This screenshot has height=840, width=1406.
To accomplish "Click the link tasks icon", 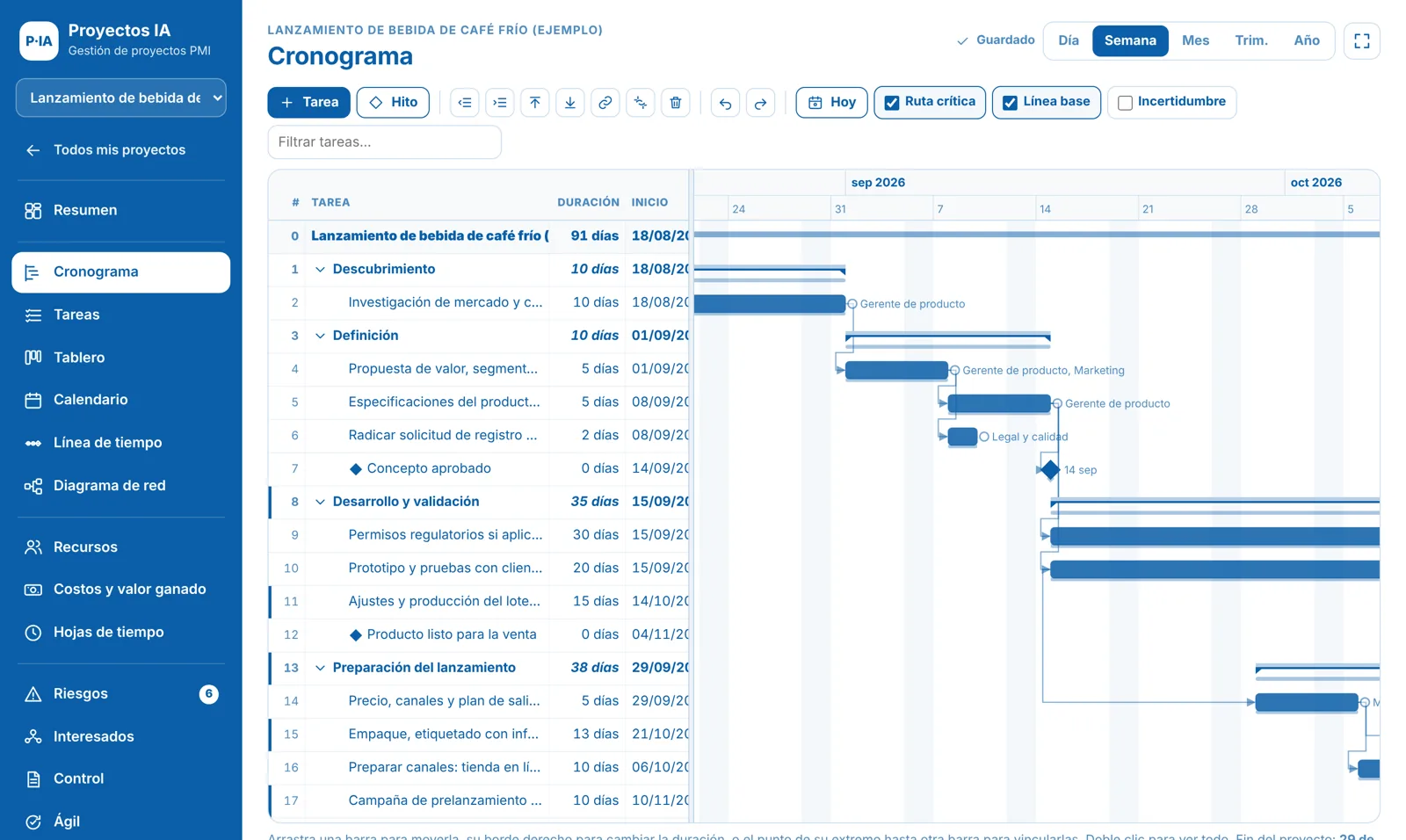I will (605, 103).
